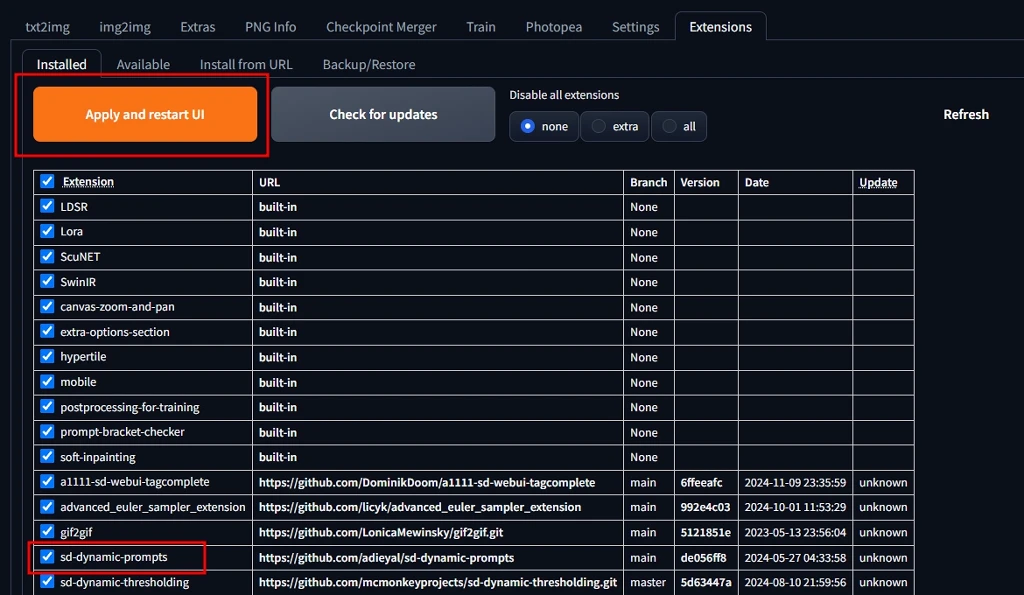1024x595 pixels.
Task: Toggle the gif2gif extension checkbox
Action: tap(47, 532)
